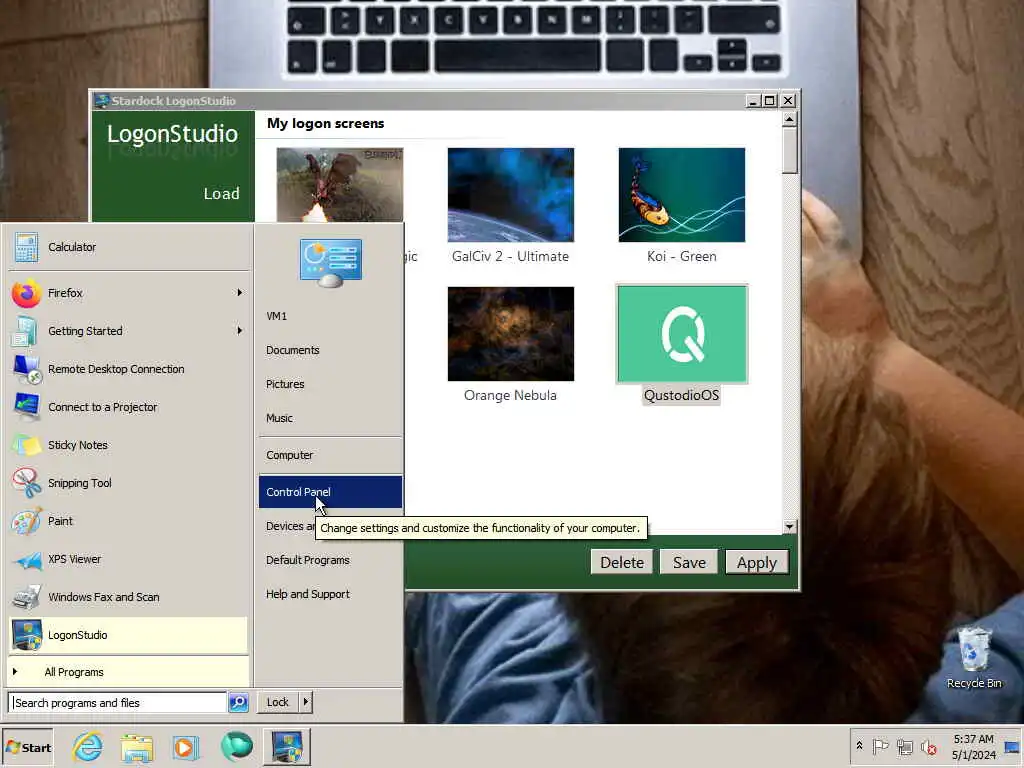
Task: Select the QustodioOS logon thumbnail
Action: coord(682,334)
